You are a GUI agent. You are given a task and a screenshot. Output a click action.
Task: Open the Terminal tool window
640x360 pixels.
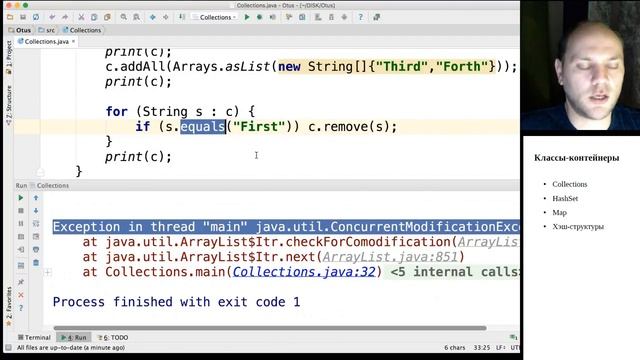(34, 338)
